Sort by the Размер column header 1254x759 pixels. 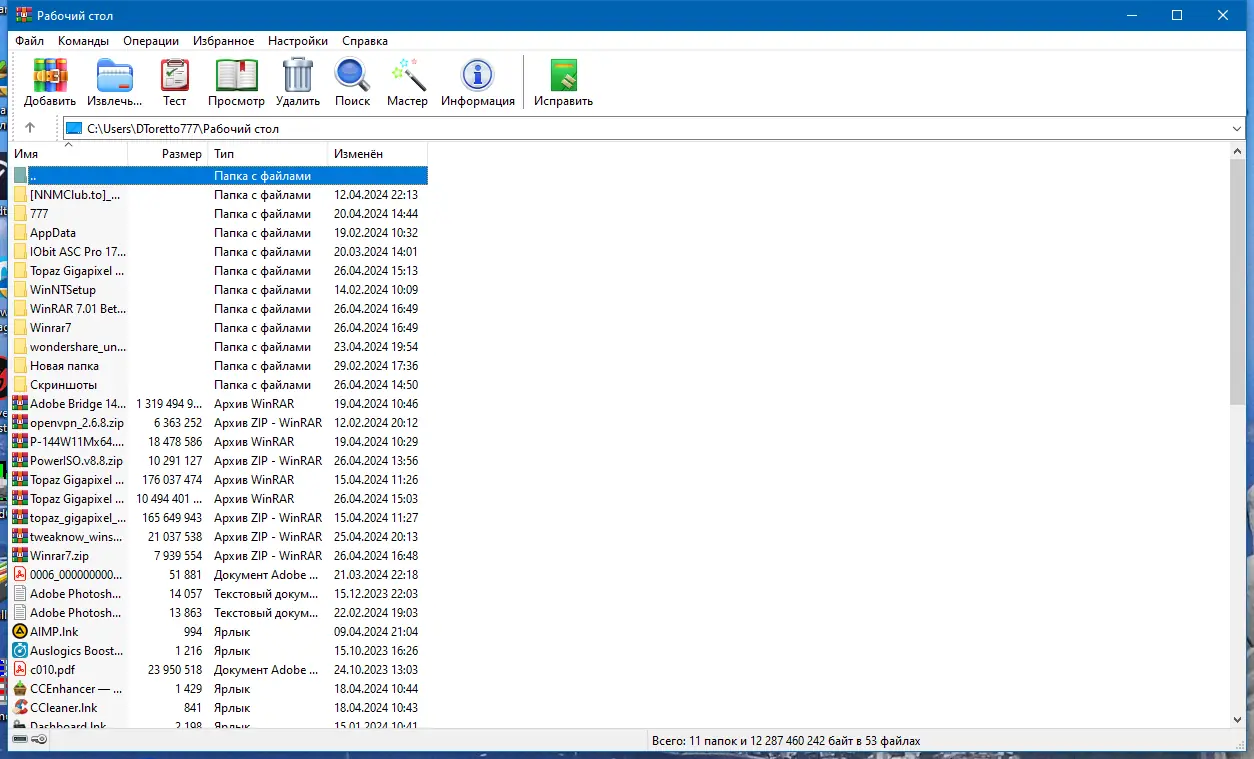click(x=168, y=154)
